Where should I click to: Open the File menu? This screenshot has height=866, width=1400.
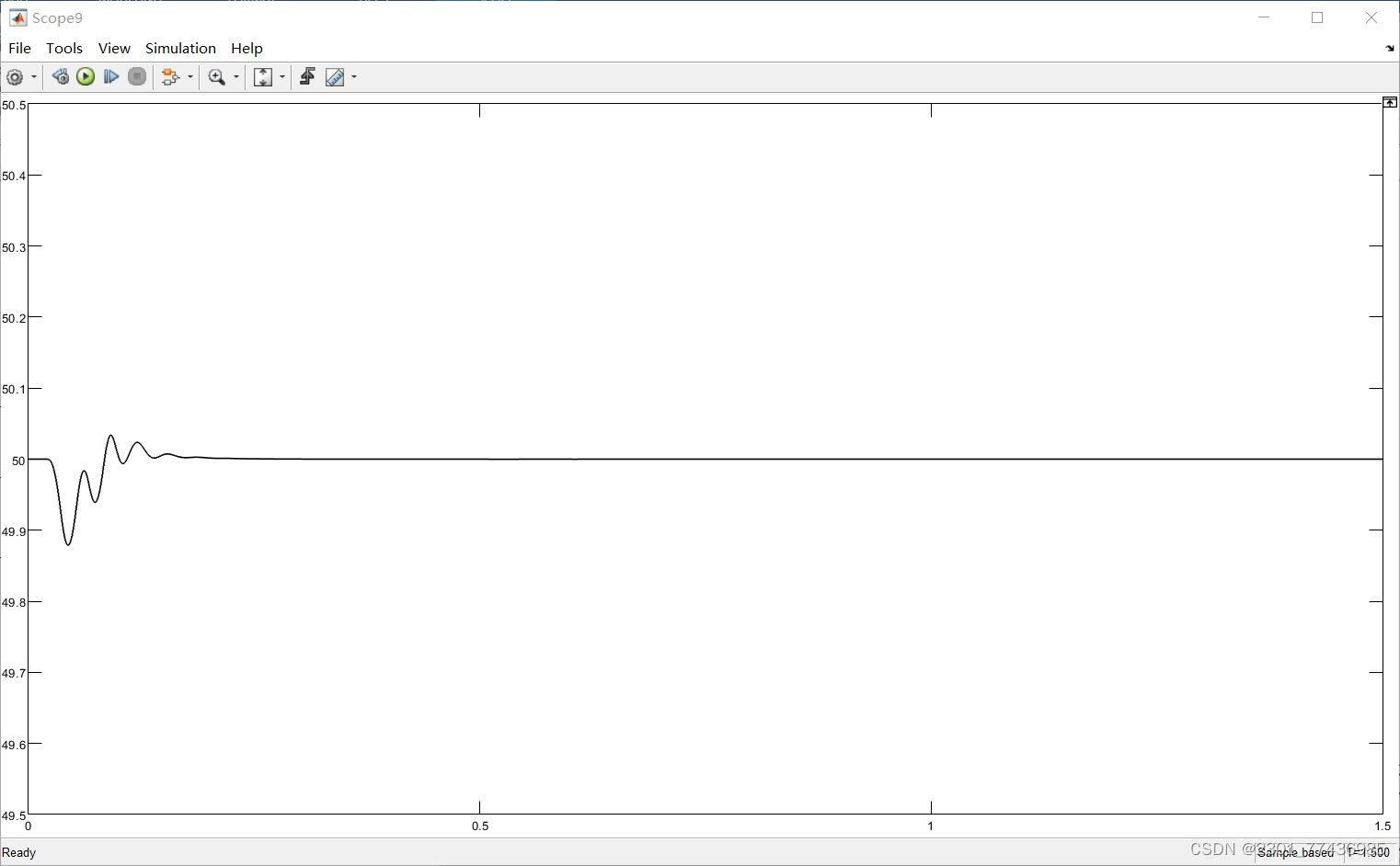[x=19, y=48]
